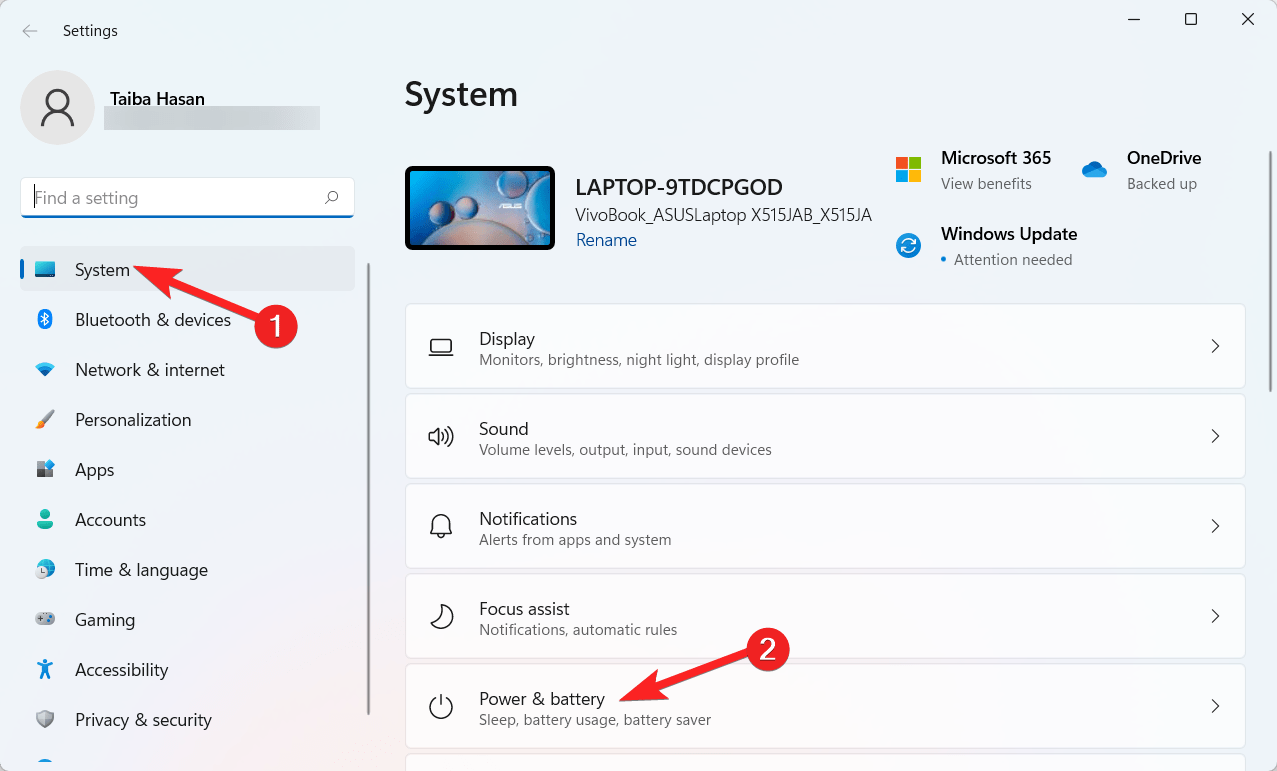
Task: Go to Gaming settings
Action: (188, 619)
